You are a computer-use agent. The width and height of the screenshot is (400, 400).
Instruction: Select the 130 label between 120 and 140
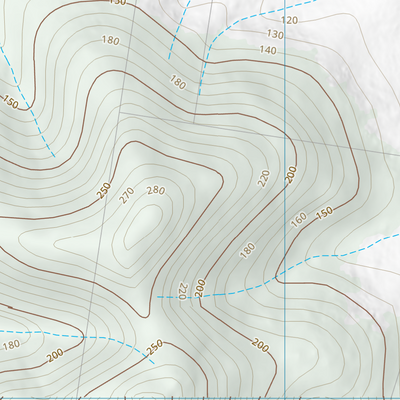[275, 34]
